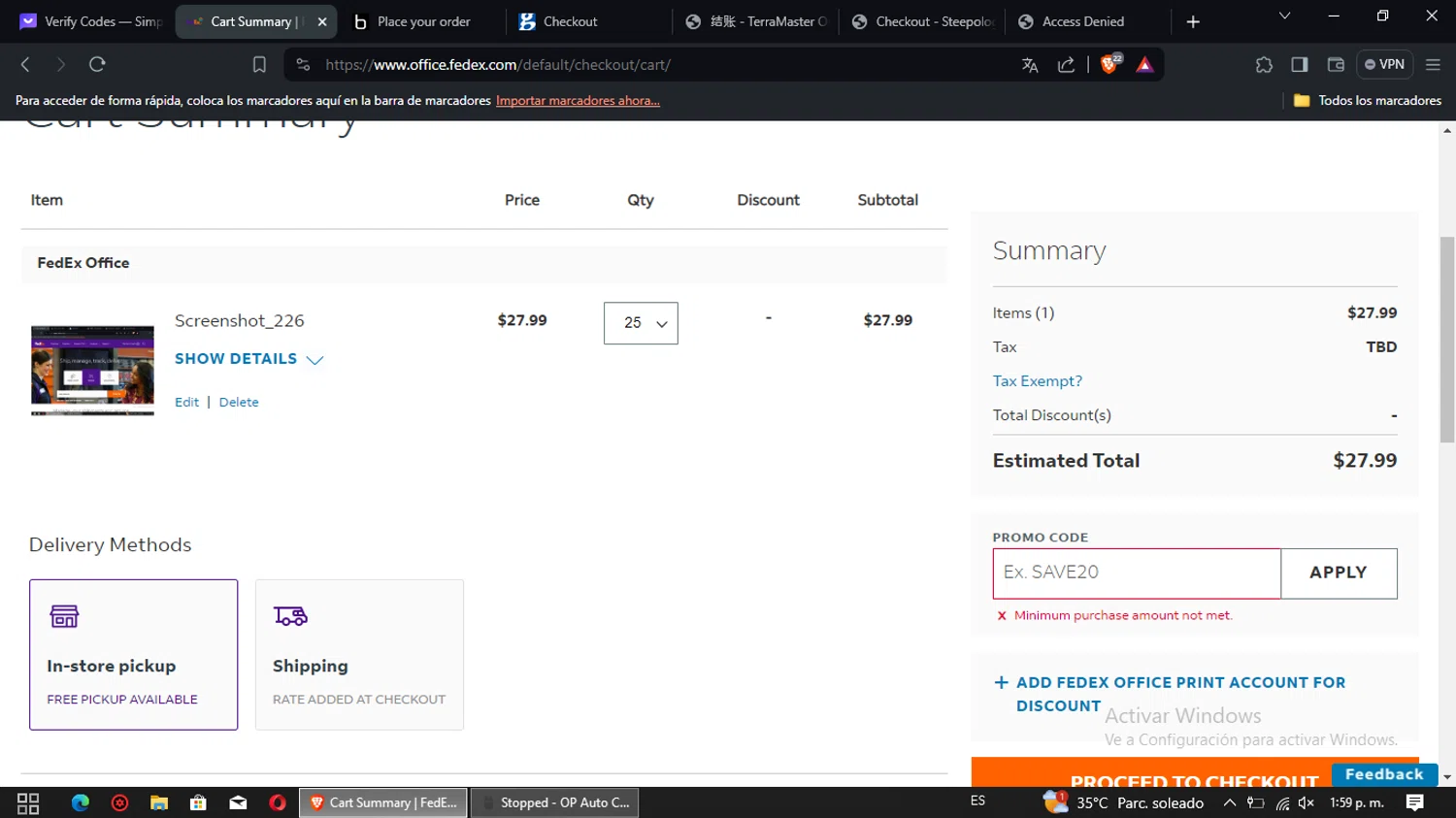Open the VPN button
Viewport: 1456px width, 818px height.
pos(1384,64)
